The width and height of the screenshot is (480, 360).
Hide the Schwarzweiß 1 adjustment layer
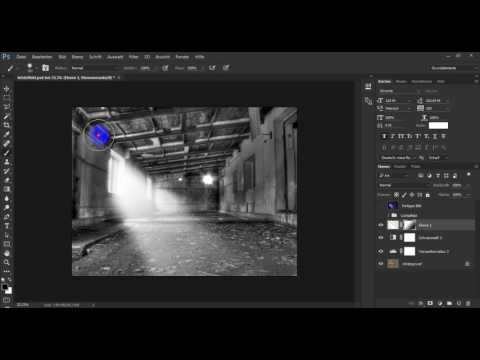click(381, 238)
